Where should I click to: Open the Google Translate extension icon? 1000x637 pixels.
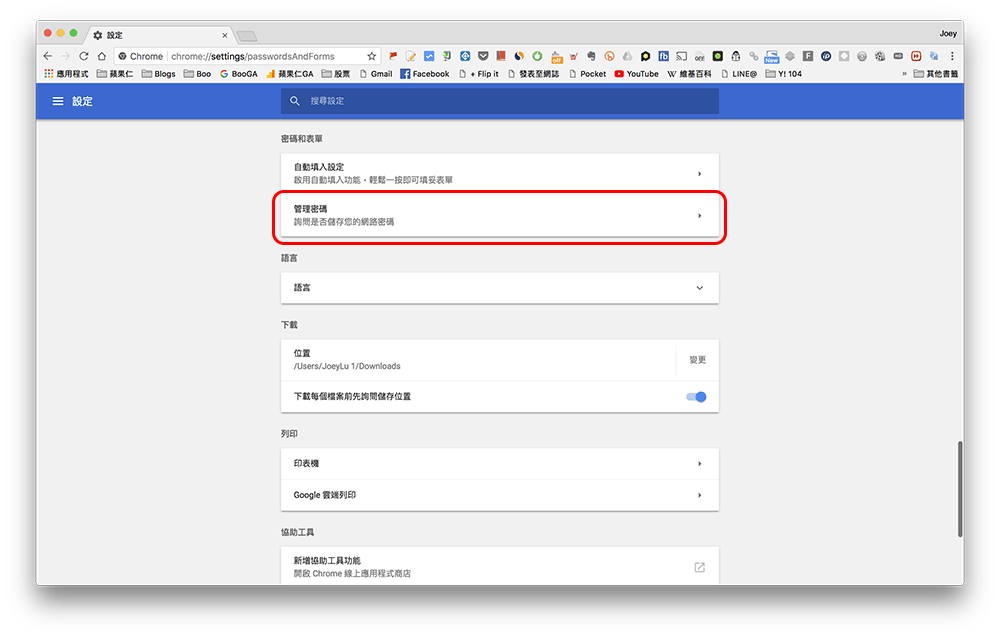coord(934,56)
